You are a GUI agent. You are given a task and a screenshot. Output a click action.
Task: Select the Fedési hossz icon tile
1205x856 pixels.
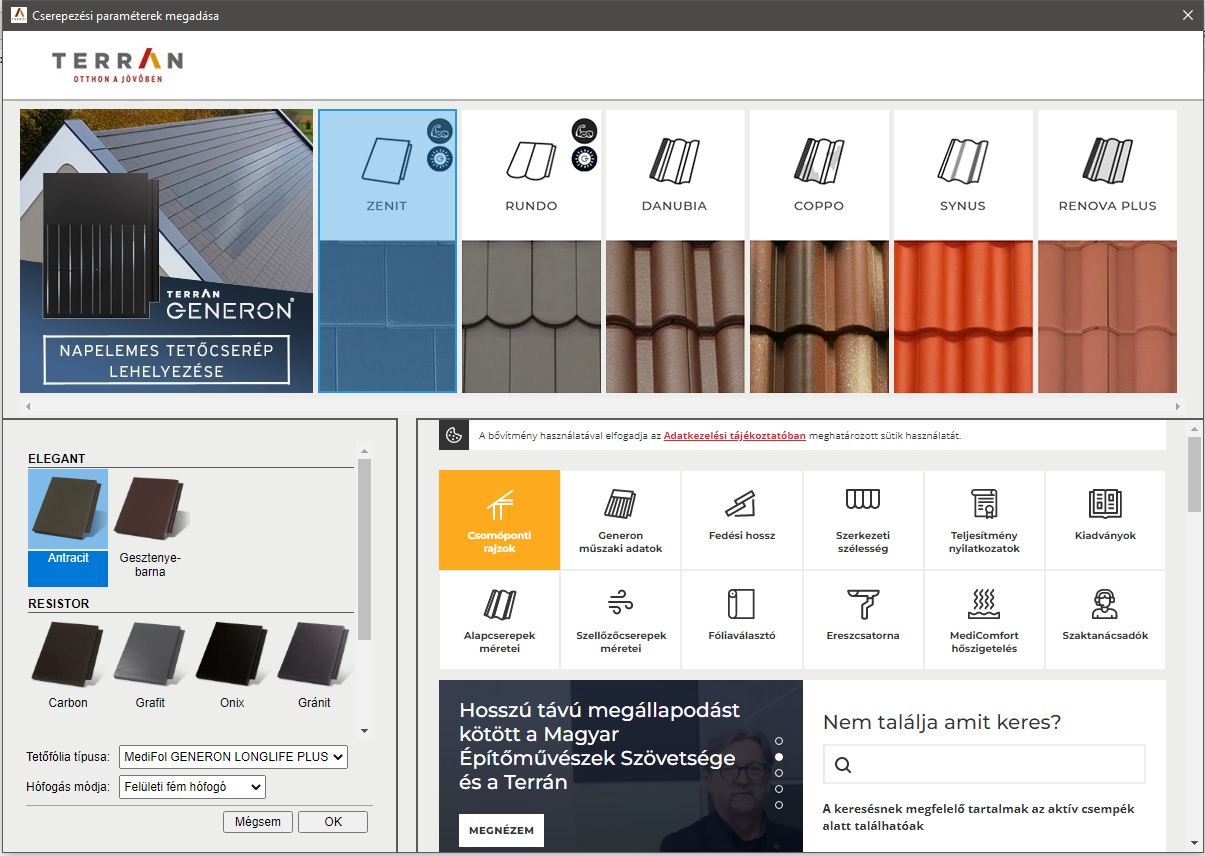pos(741,520)
